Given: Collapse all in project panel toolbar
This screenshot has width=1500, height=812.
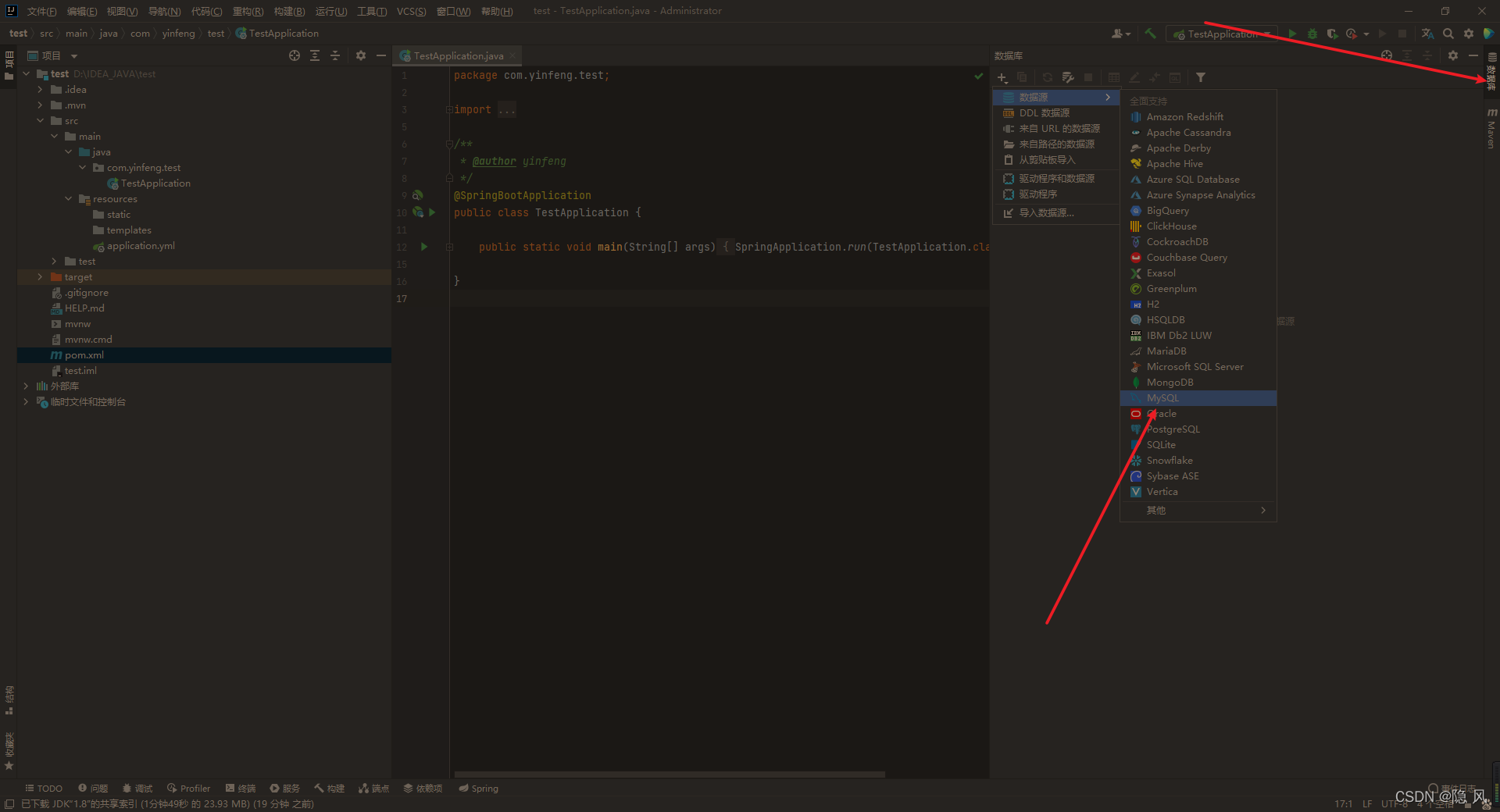Looking at the screenshot, I should (x=335, y=55).
